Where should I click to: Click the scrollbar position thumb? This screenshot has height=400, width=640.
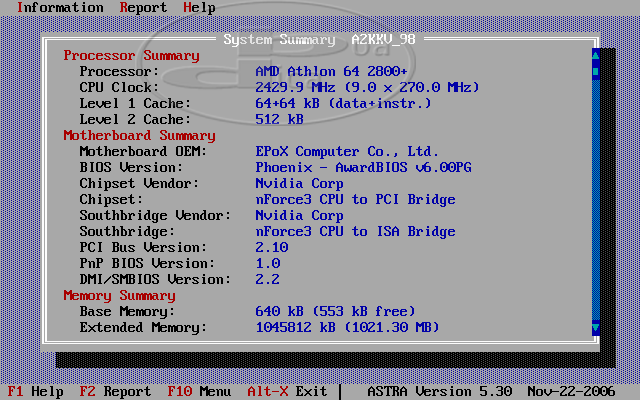coord(596,72)
